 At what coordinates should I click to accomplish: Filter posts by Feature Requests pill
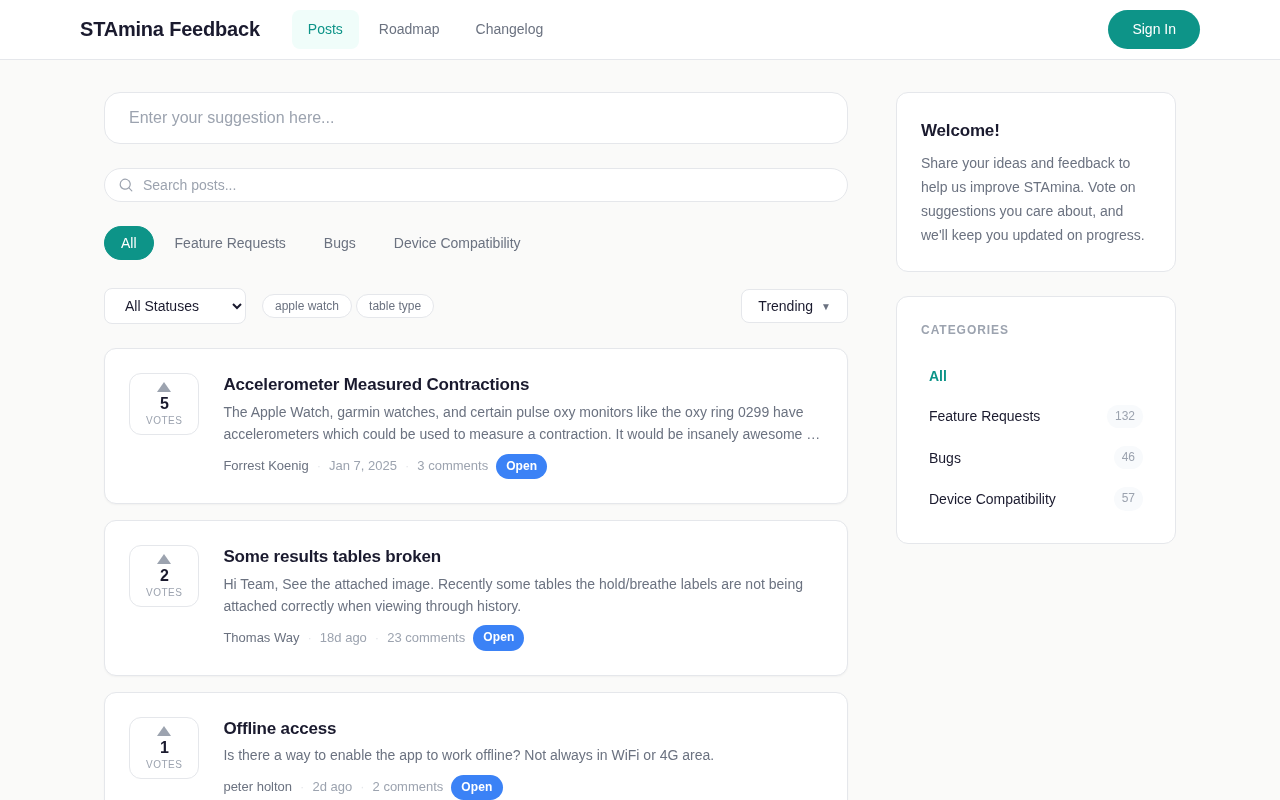click(x=230, y=243)
